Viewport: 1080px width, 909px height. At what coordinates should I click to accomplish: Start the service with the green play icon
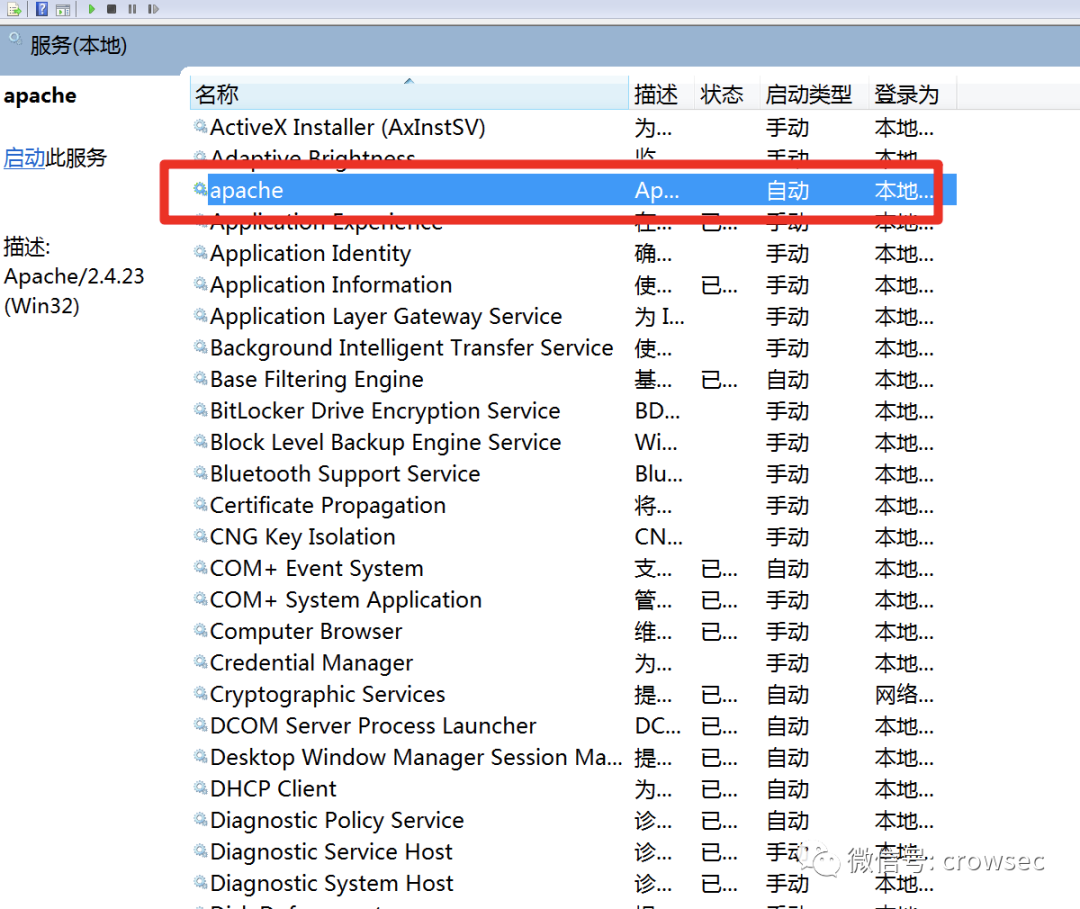[x=91, y=9]
